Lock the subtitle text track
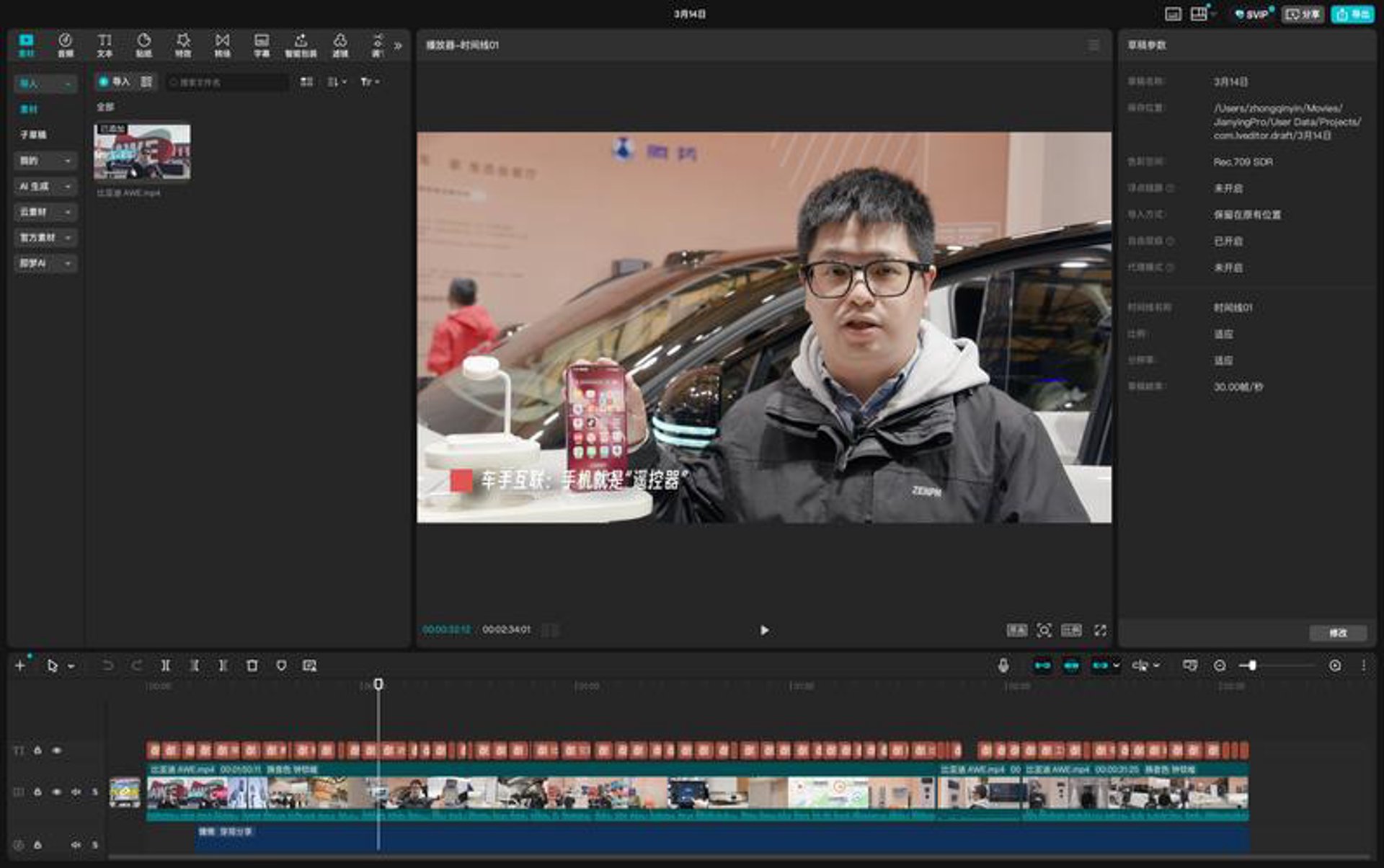 pos(37,750)
